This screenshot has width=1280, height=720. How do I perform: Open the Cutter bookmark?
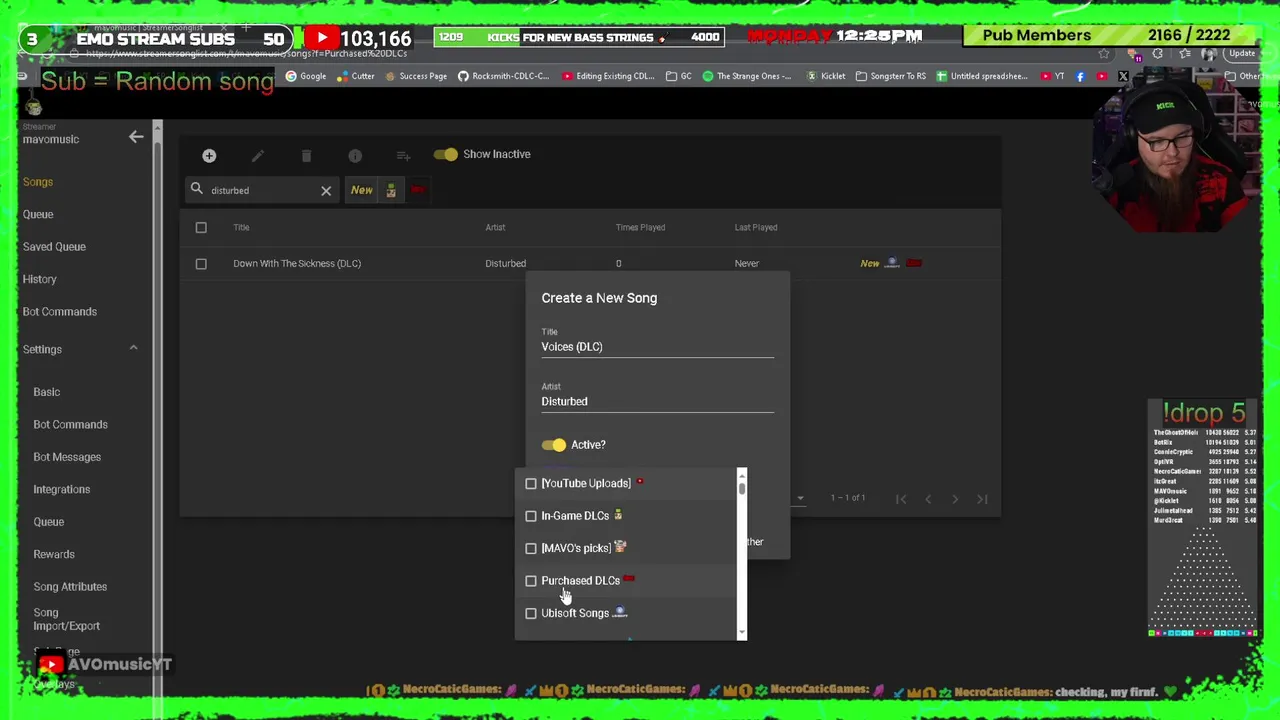point(356,76)
